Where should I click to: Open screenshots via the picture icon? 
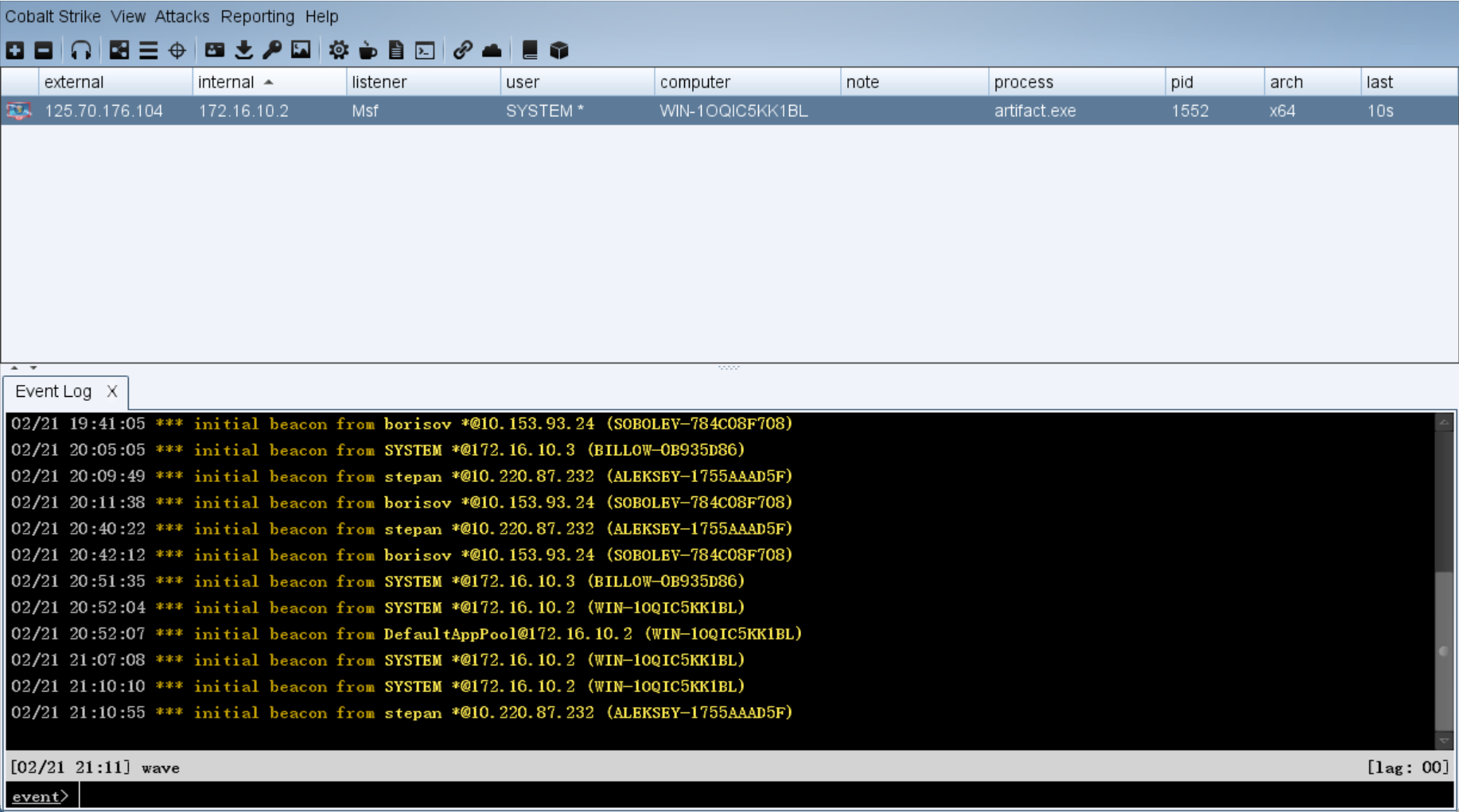click(x=301, y=50)
